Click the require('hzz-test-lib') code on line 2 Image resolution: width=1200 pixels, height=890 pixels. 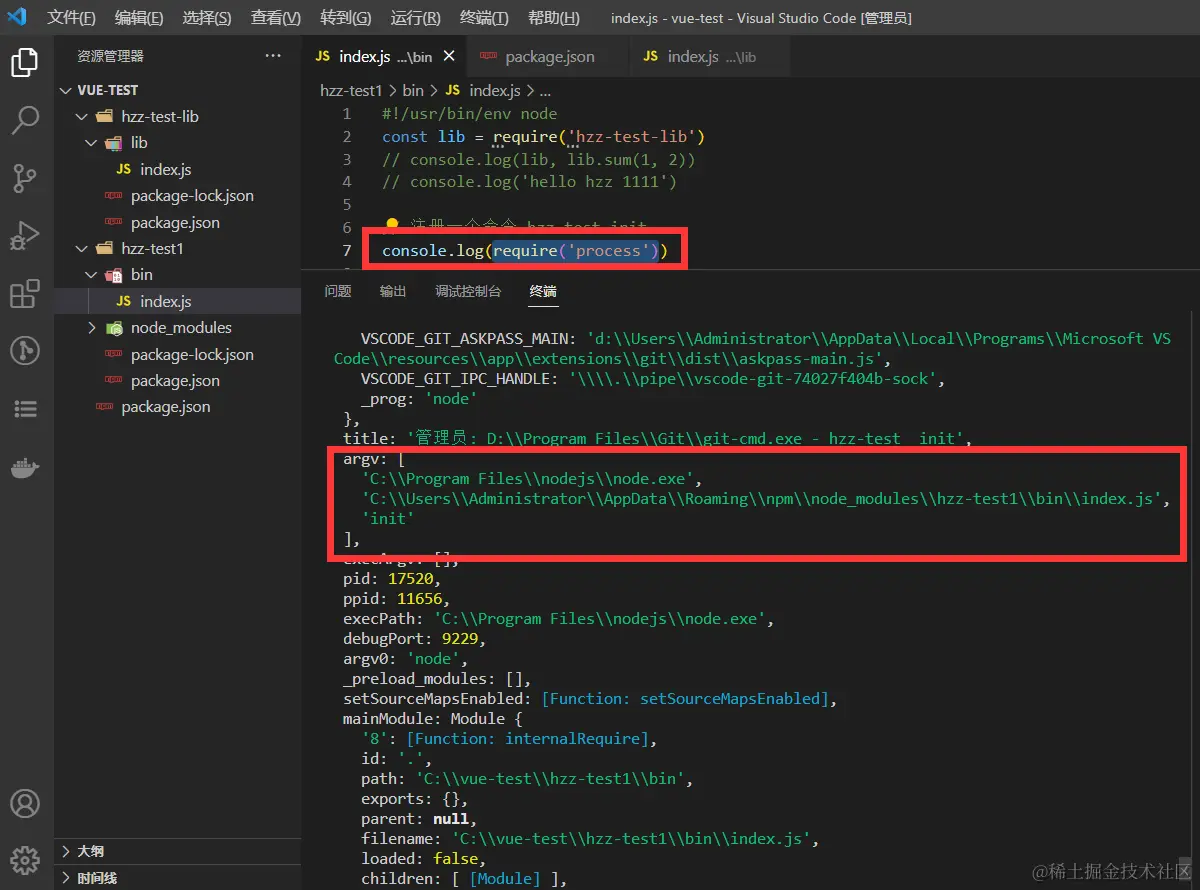tap(599, 136)
